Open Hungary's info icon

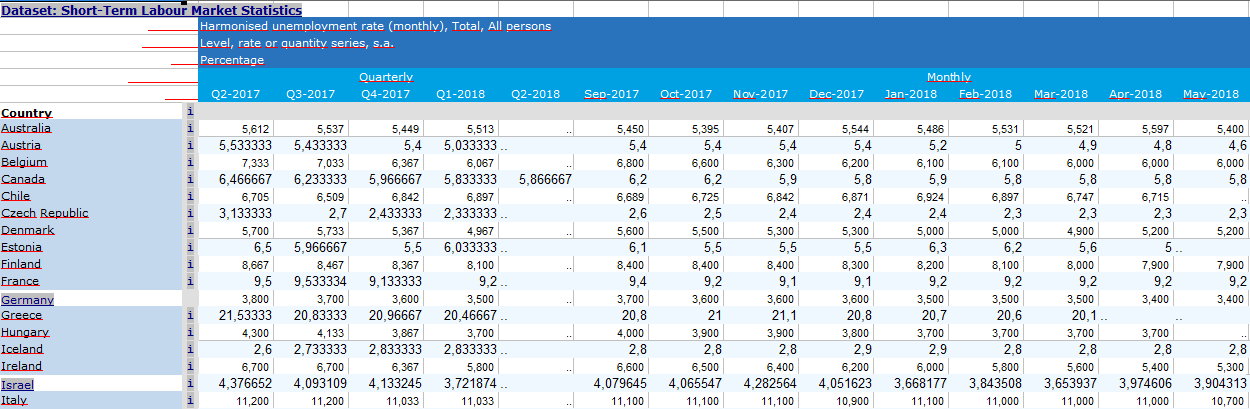click(190, 332)
